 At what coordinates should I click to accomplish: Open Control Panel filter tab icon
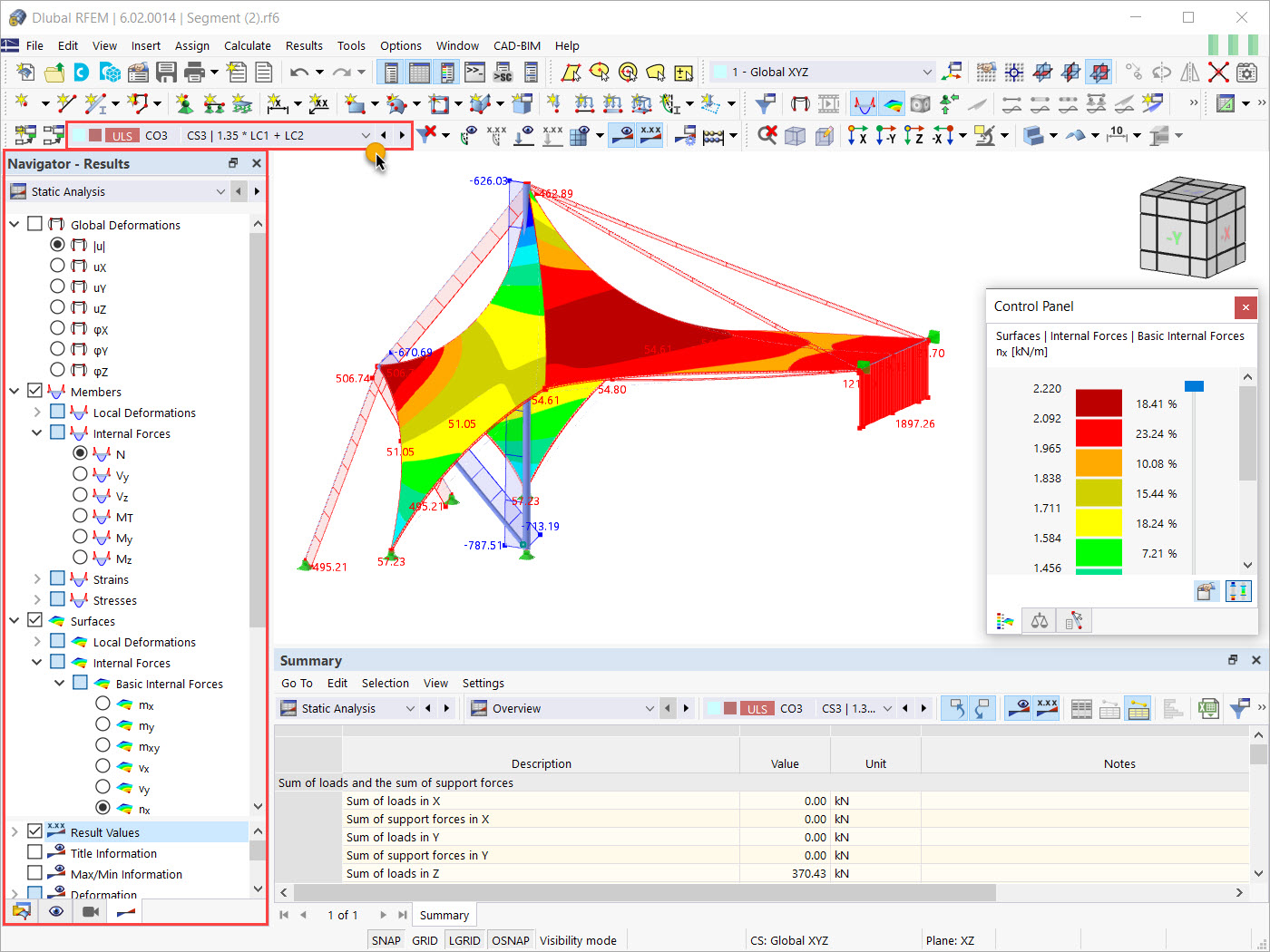pos(1074,621)
